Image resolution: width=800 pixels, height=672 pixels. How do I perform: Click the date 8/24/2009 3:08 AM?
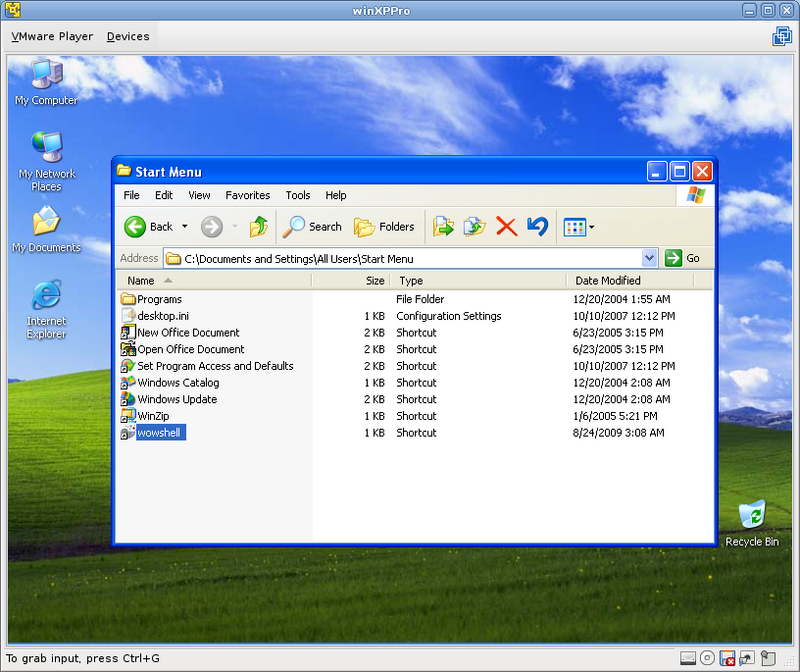click(x=618, y=433)
